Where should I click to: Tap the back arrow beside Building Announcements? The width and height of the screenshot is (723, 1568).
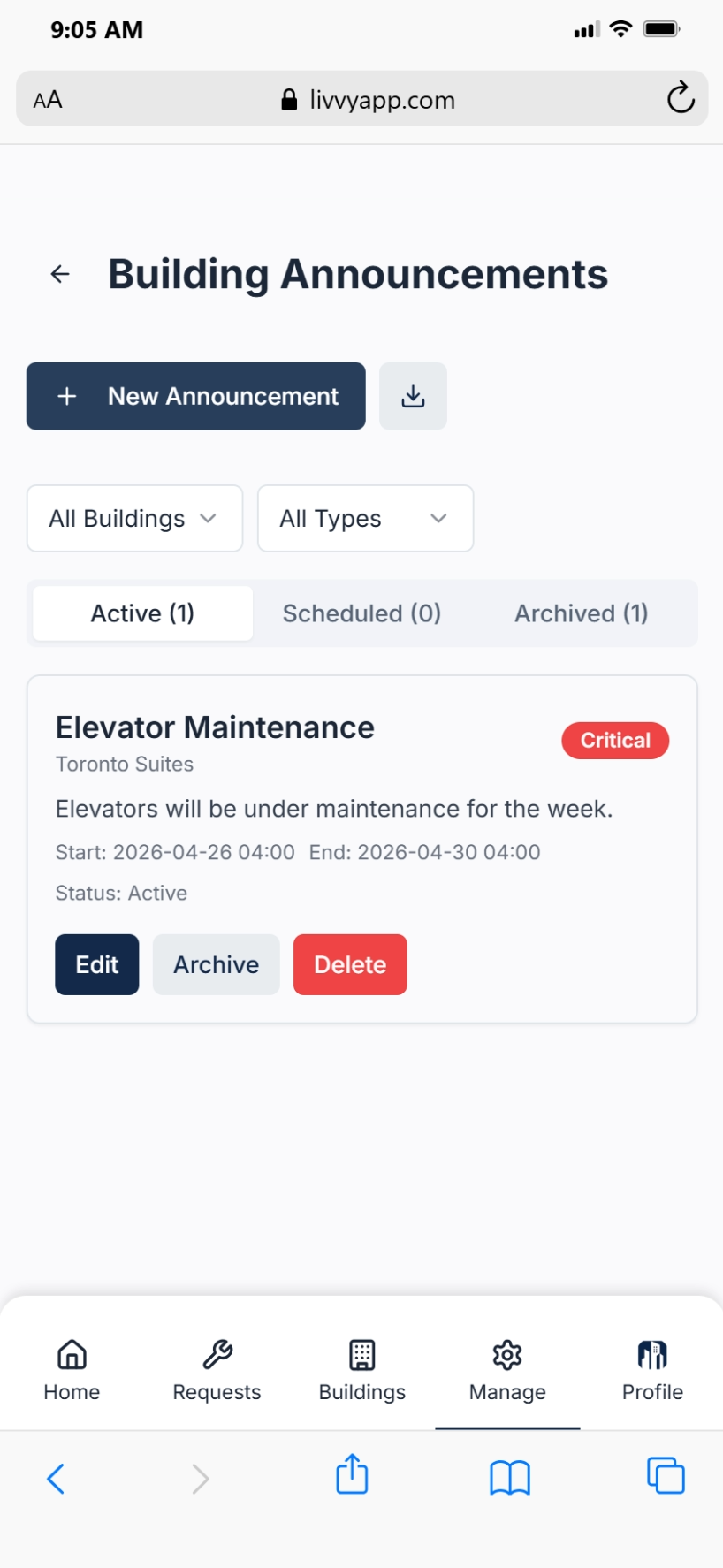point(59,273)
